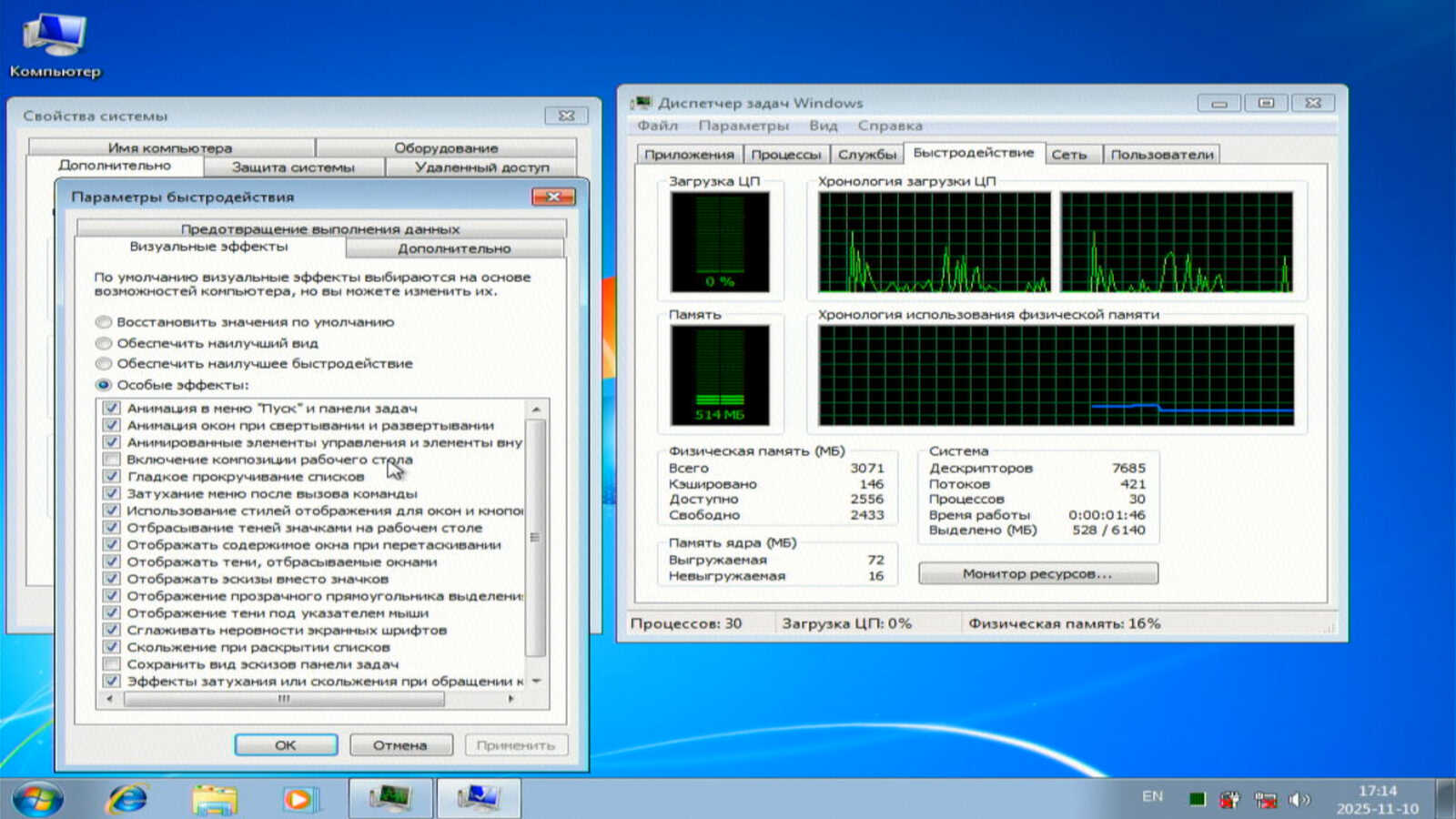
Task: Click the Windows Start button
Action: pyautogui.click(x=37, y=799)
